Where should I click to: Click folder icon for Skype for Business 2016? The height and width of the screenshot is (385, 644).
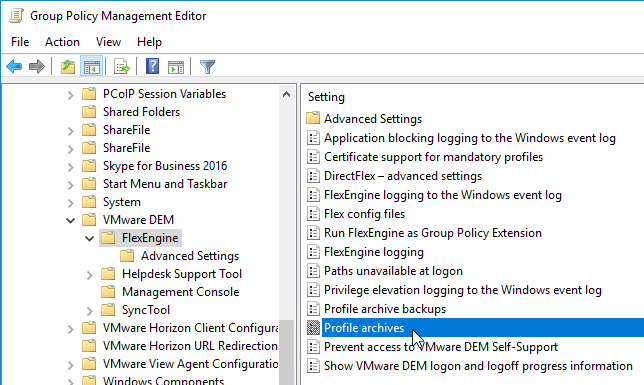tap(89, 166)
